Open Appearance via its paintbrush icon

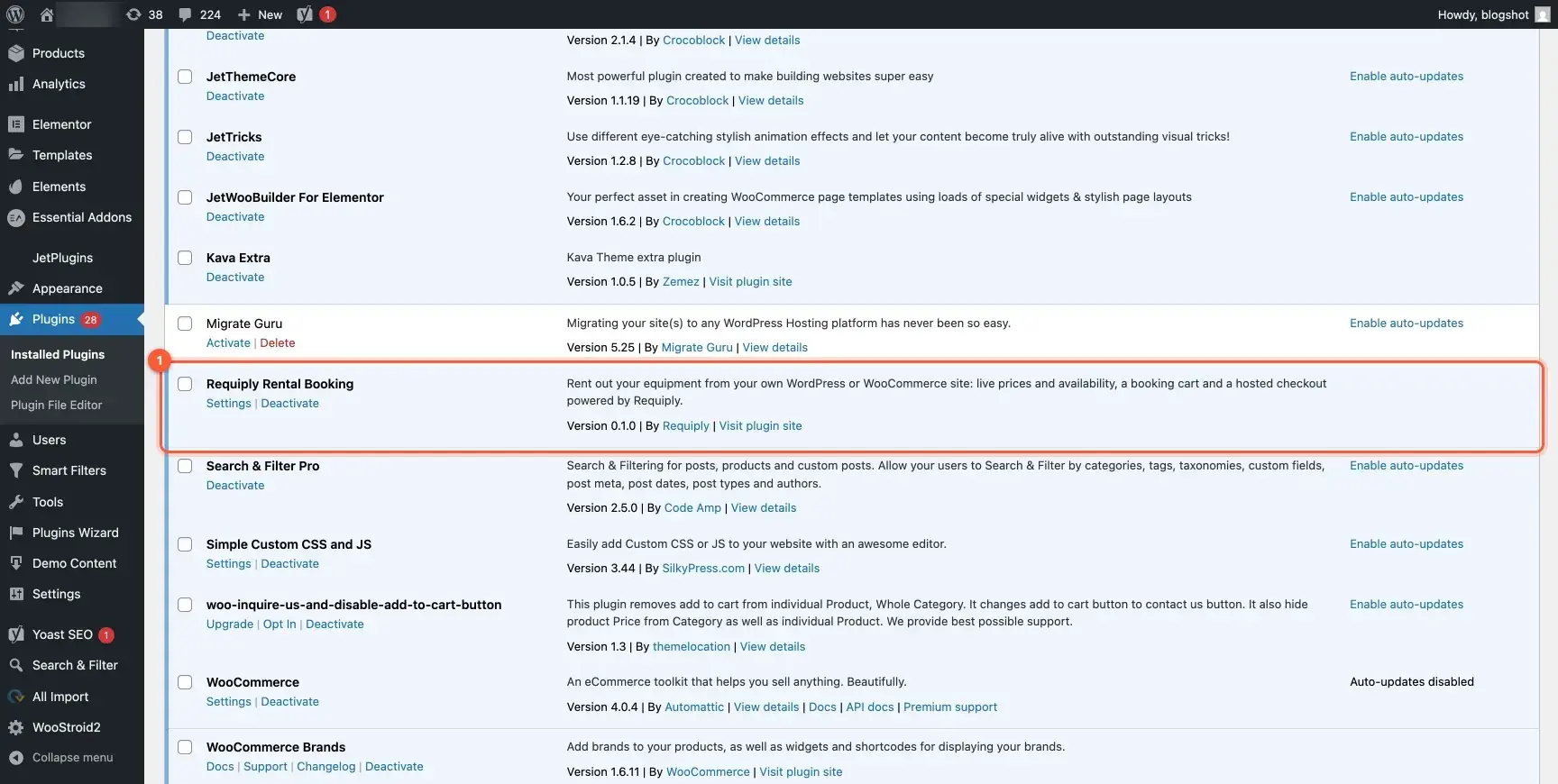16,288
